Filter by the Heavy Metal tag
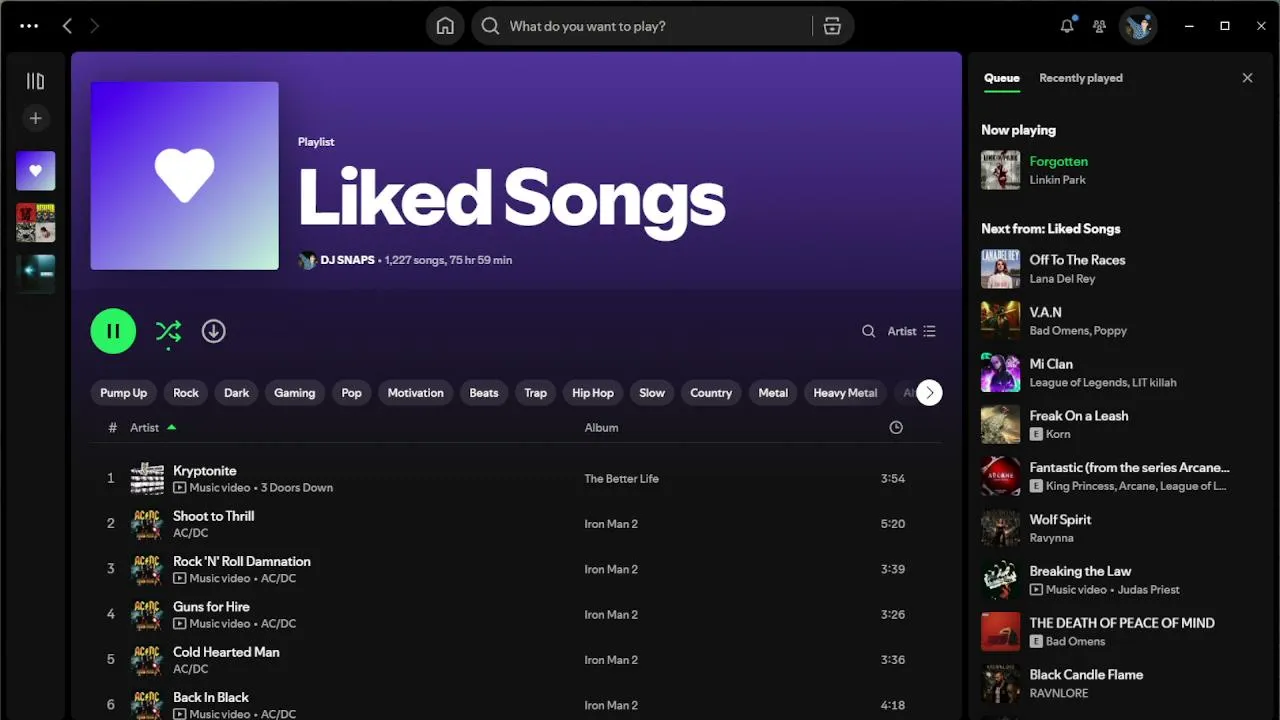Screen dimensions: 1280x720 pyautogui.click(x=845, y=393)
